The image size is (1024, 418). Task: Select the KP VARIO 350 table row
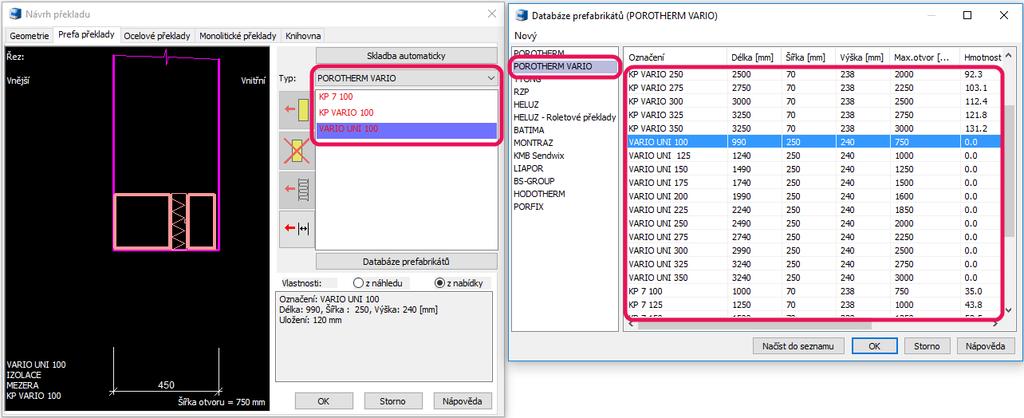[814, 128]
